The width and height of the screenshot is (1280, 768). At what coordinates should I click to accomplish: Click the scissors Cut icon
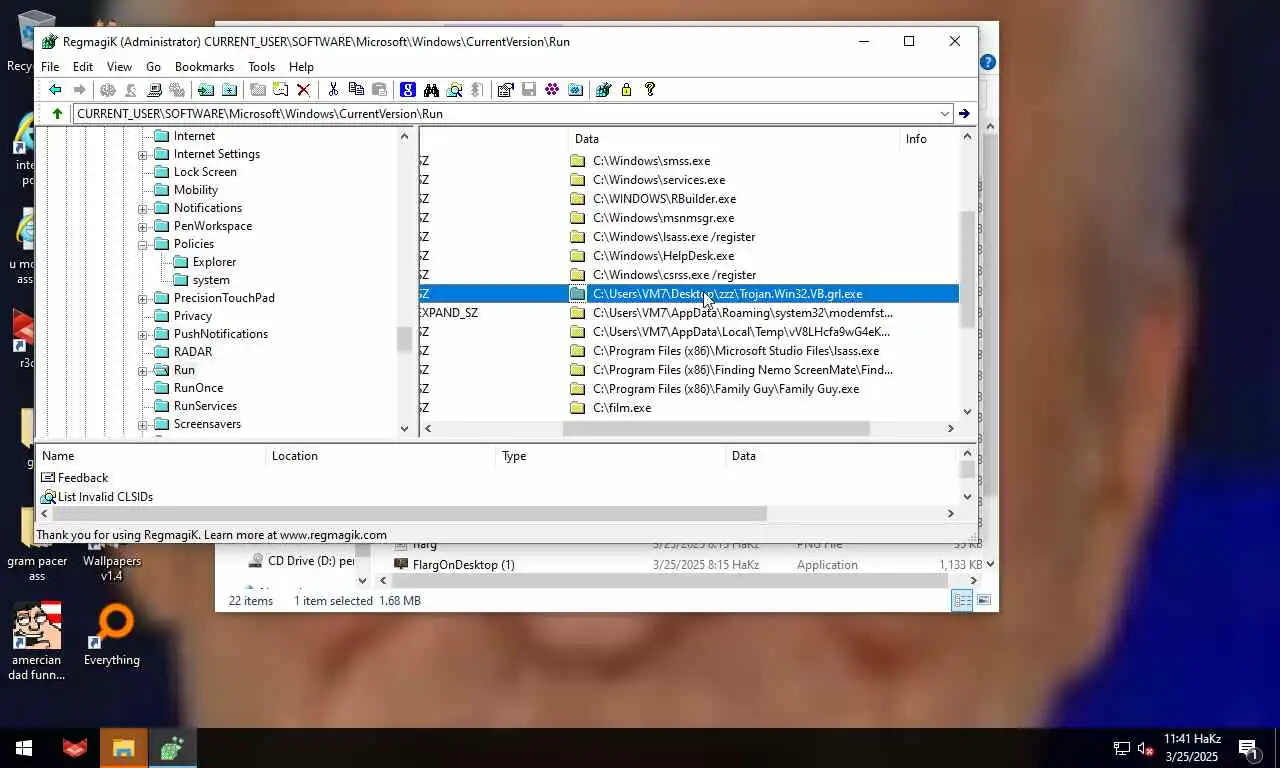(333, 89)
